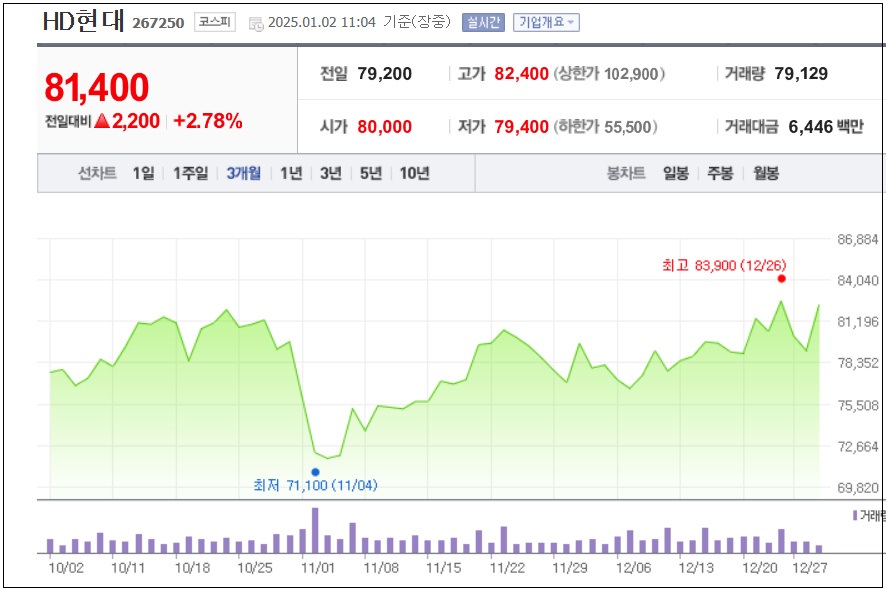This screenshot has width=886, height=592.
Task: Click the 저가 value 79,400
Action: point(522,127)
